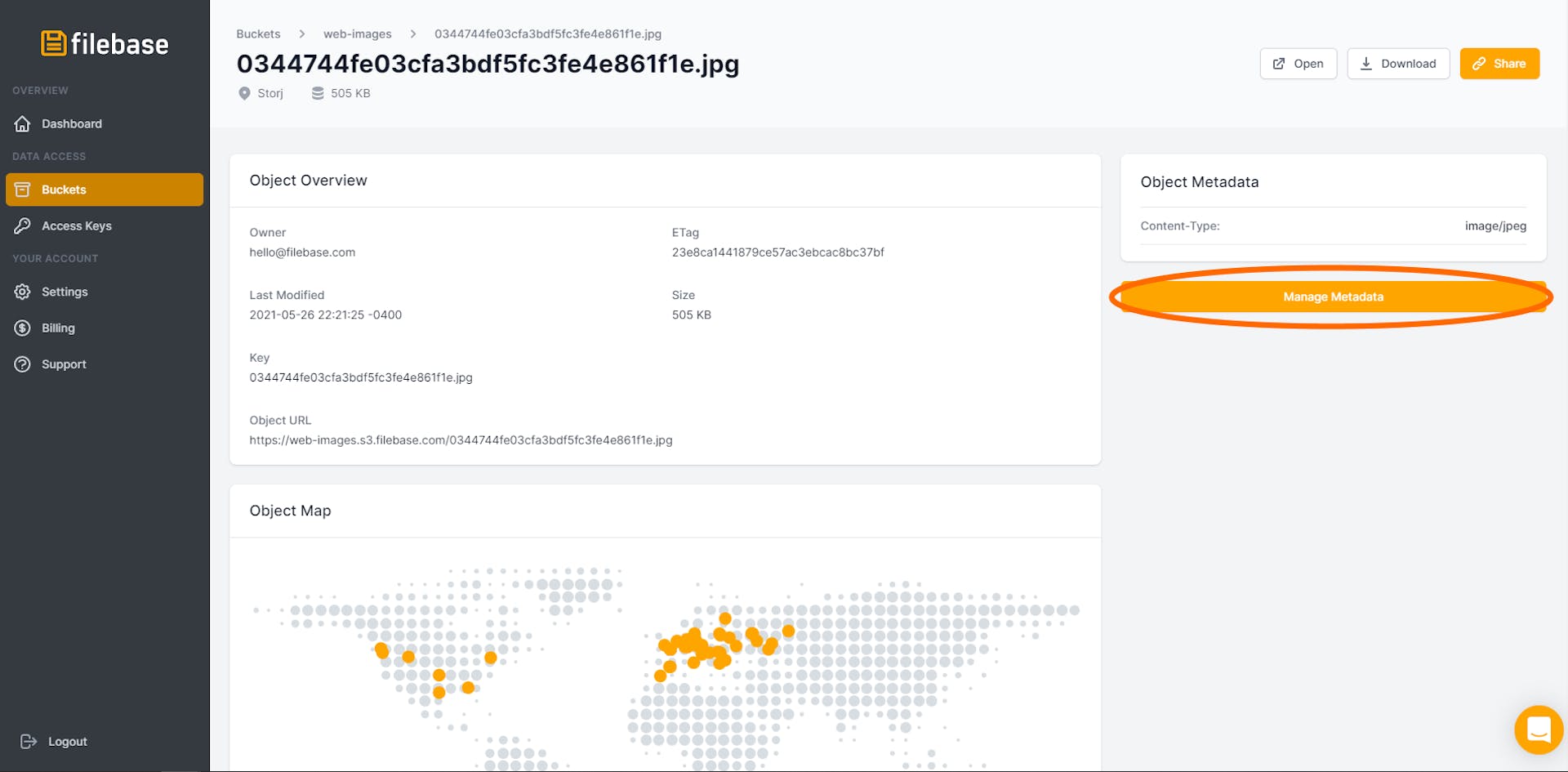Click the Object URL text

pos(461,440)
